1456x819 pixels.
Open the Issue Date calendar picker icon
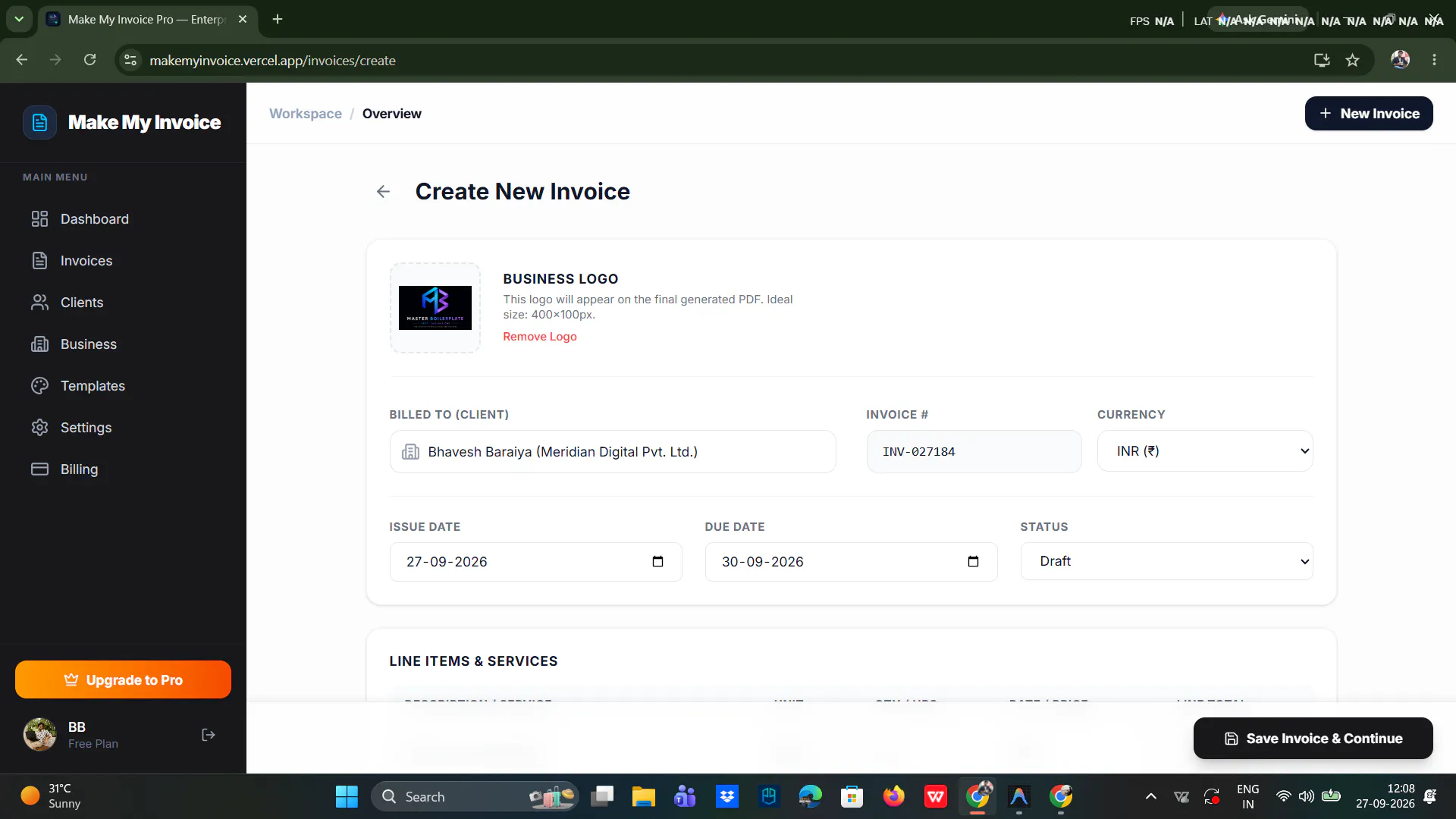657,562
